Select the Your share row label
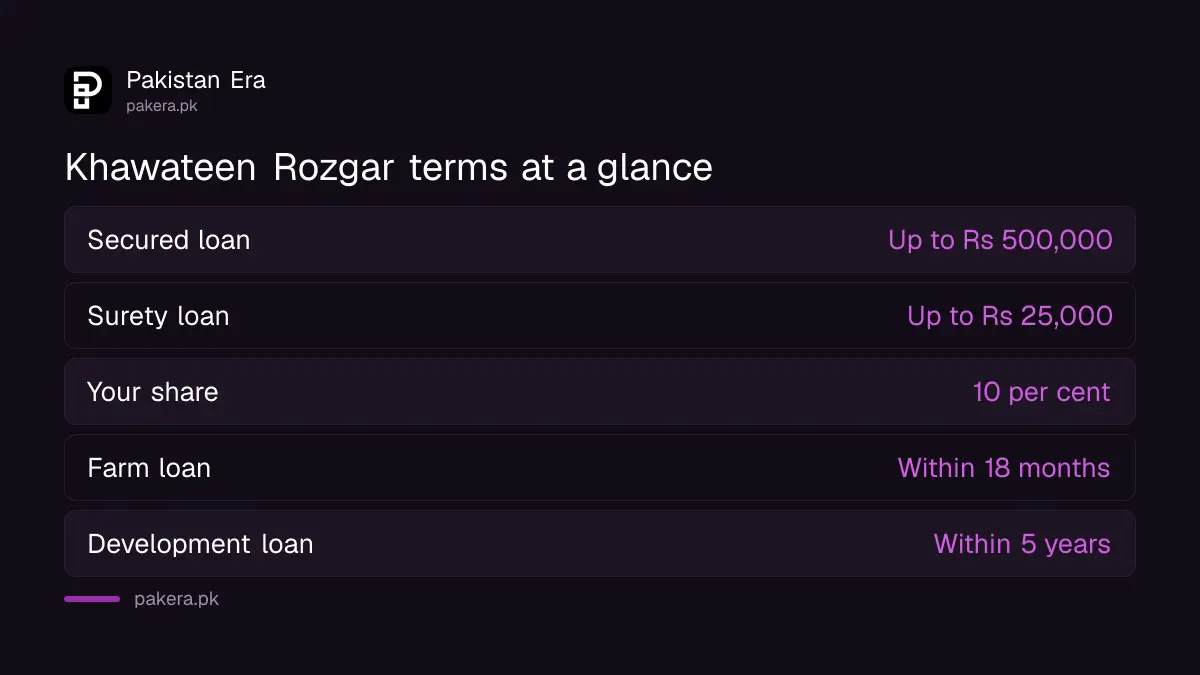1200x675 pixels. 153,392
